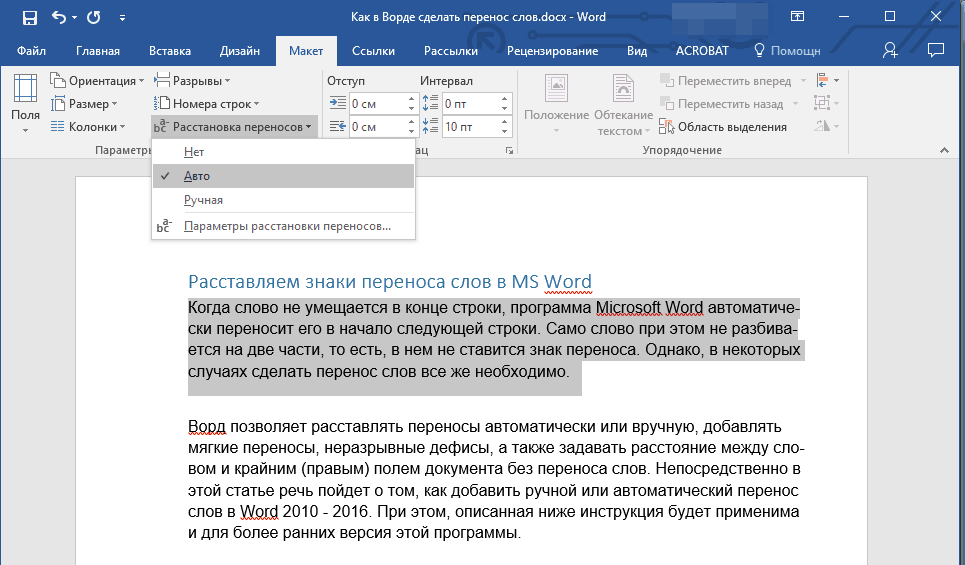Open the Ориентация dropdown
The image size is (965, 565).
(97, 81)
